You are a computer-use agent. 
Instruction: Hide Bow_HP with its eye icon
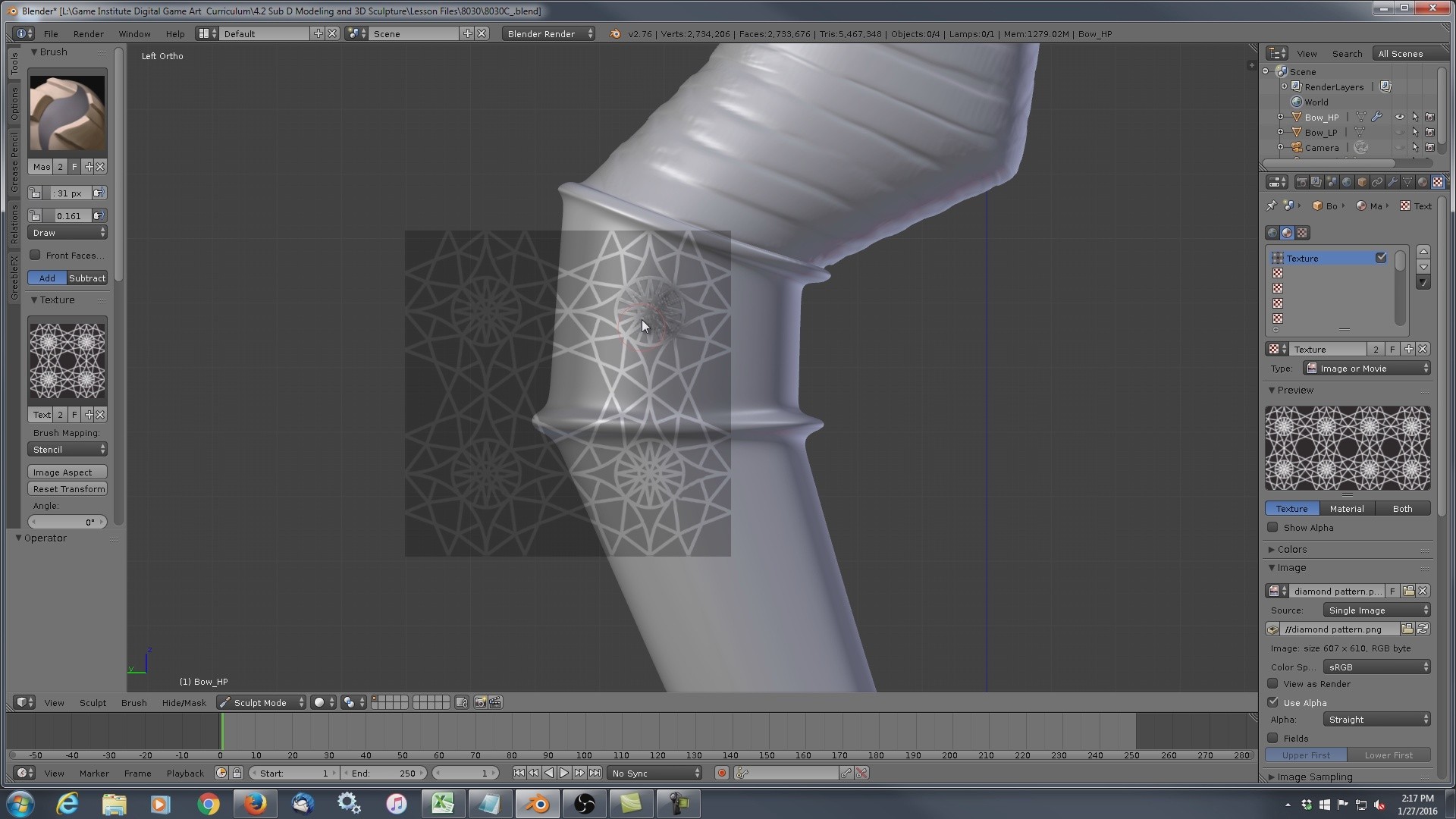pos(1400,118)
